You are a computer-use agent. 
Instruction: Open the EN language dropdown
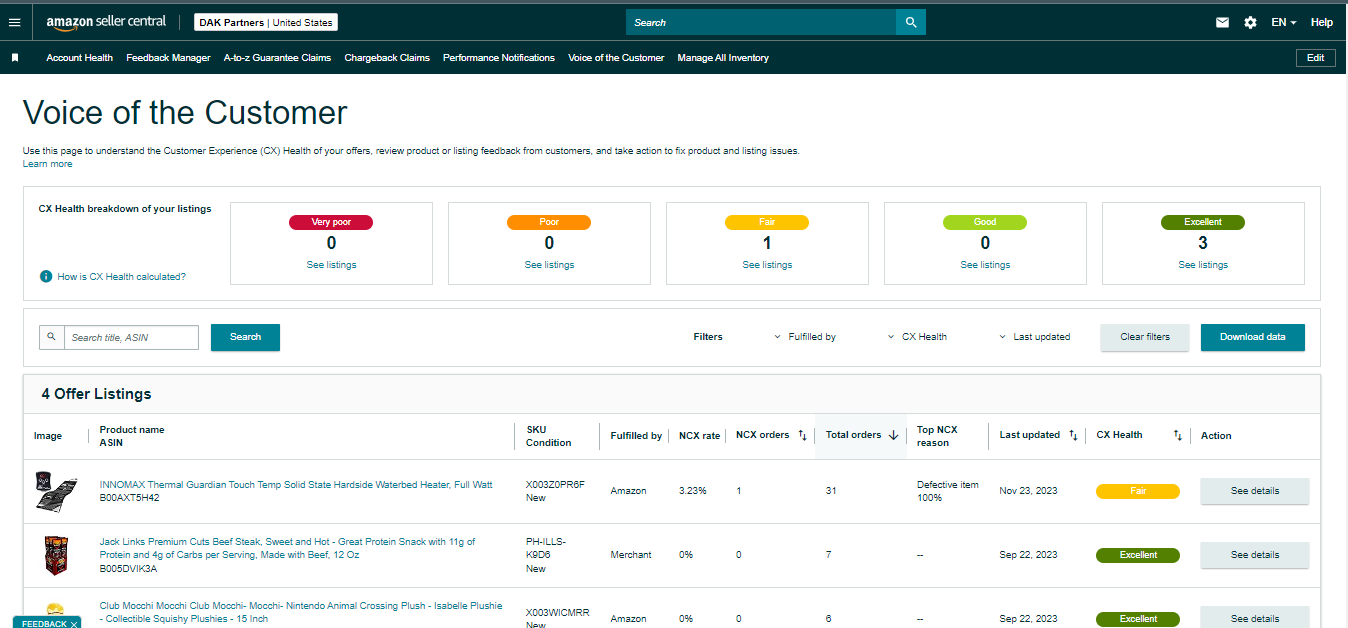(x=1284, y=22)
